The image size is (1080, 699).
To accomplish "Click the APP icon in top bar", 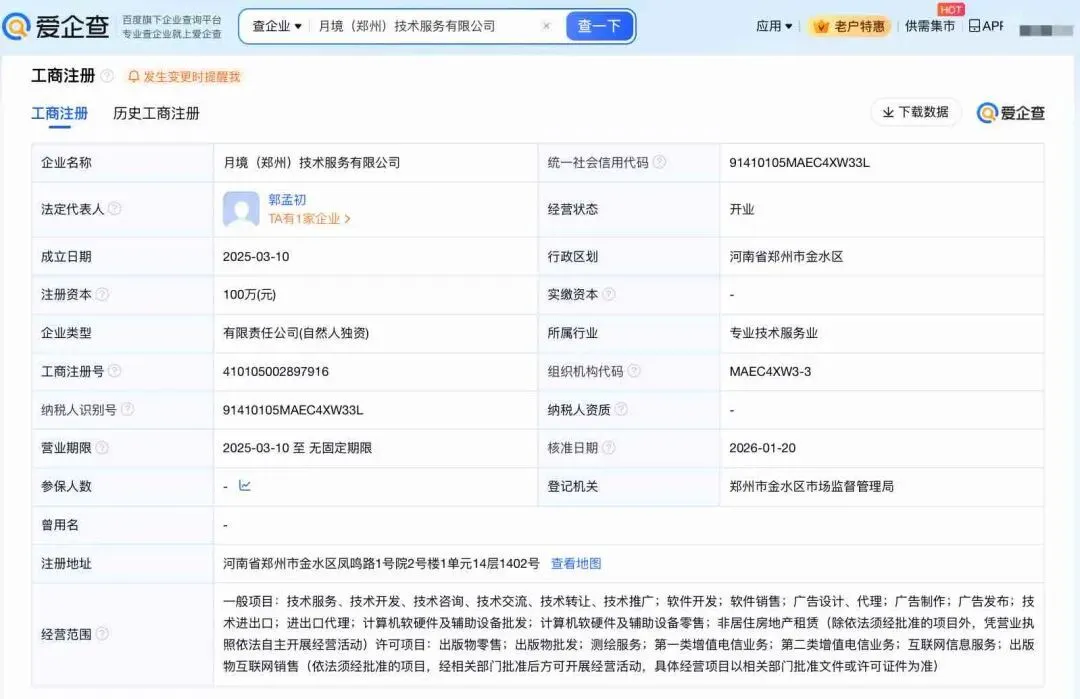I will pyautogui.click(x=975, y=26).
